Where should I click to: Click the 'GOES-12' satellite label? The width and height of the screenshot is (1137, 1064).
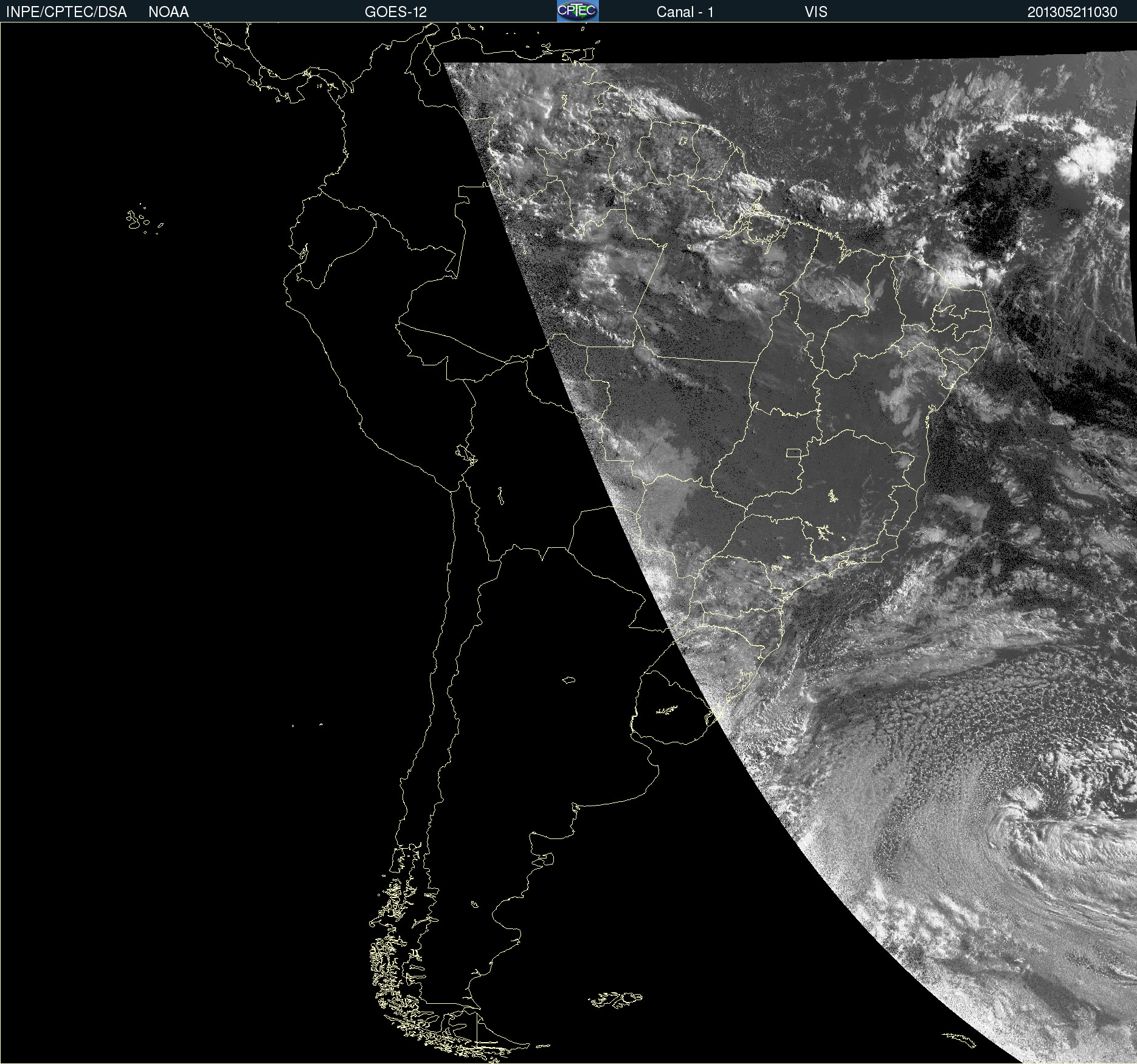396,12
